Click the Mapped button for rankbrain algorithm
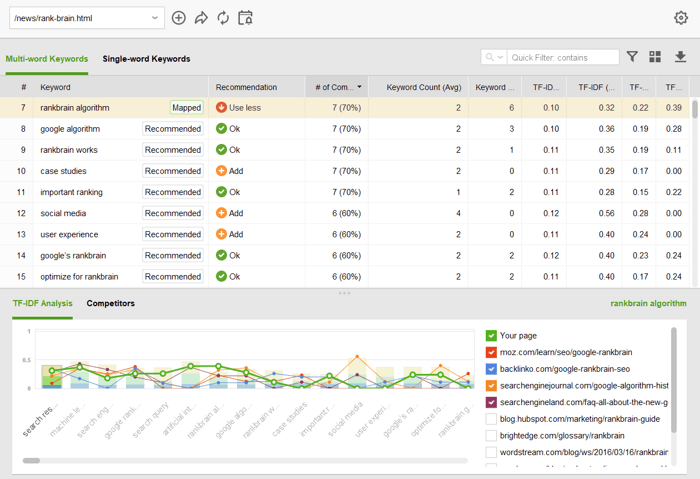The height and width of the screenshot is (479, 700). 186,108
